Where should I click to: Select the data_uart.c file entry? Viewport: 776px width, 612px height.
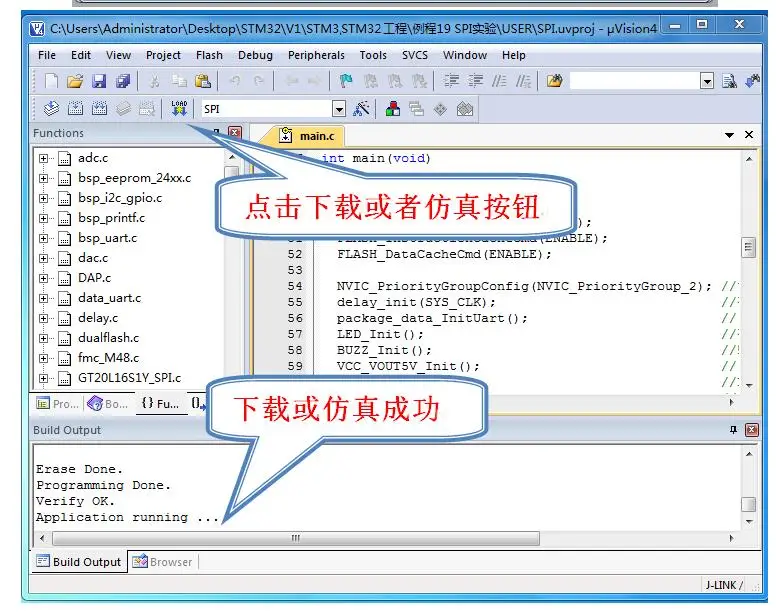pyautogui.click(x=109, y=298)
